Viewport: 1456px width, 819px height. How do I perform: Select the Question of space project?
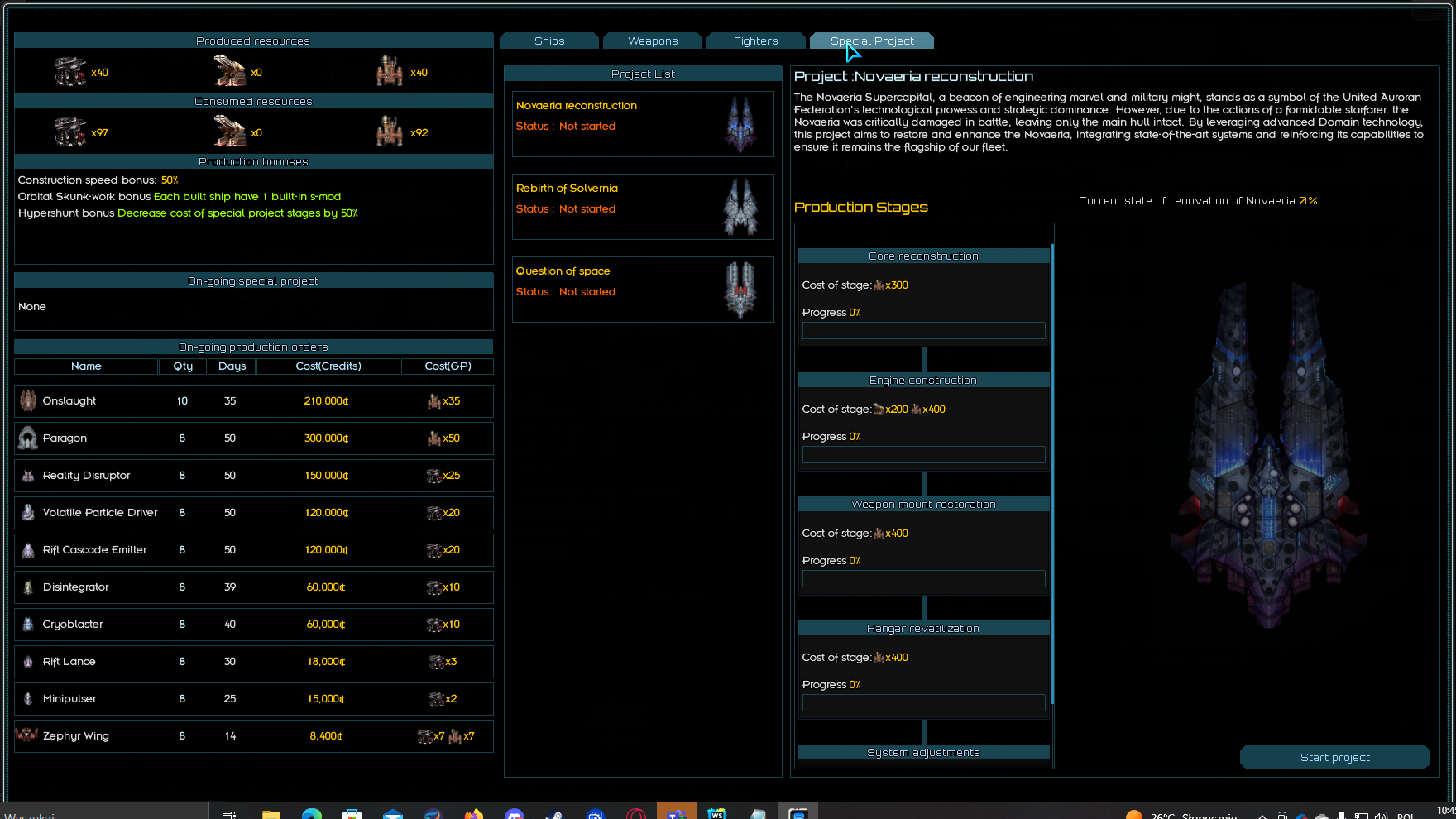[643, 290]
